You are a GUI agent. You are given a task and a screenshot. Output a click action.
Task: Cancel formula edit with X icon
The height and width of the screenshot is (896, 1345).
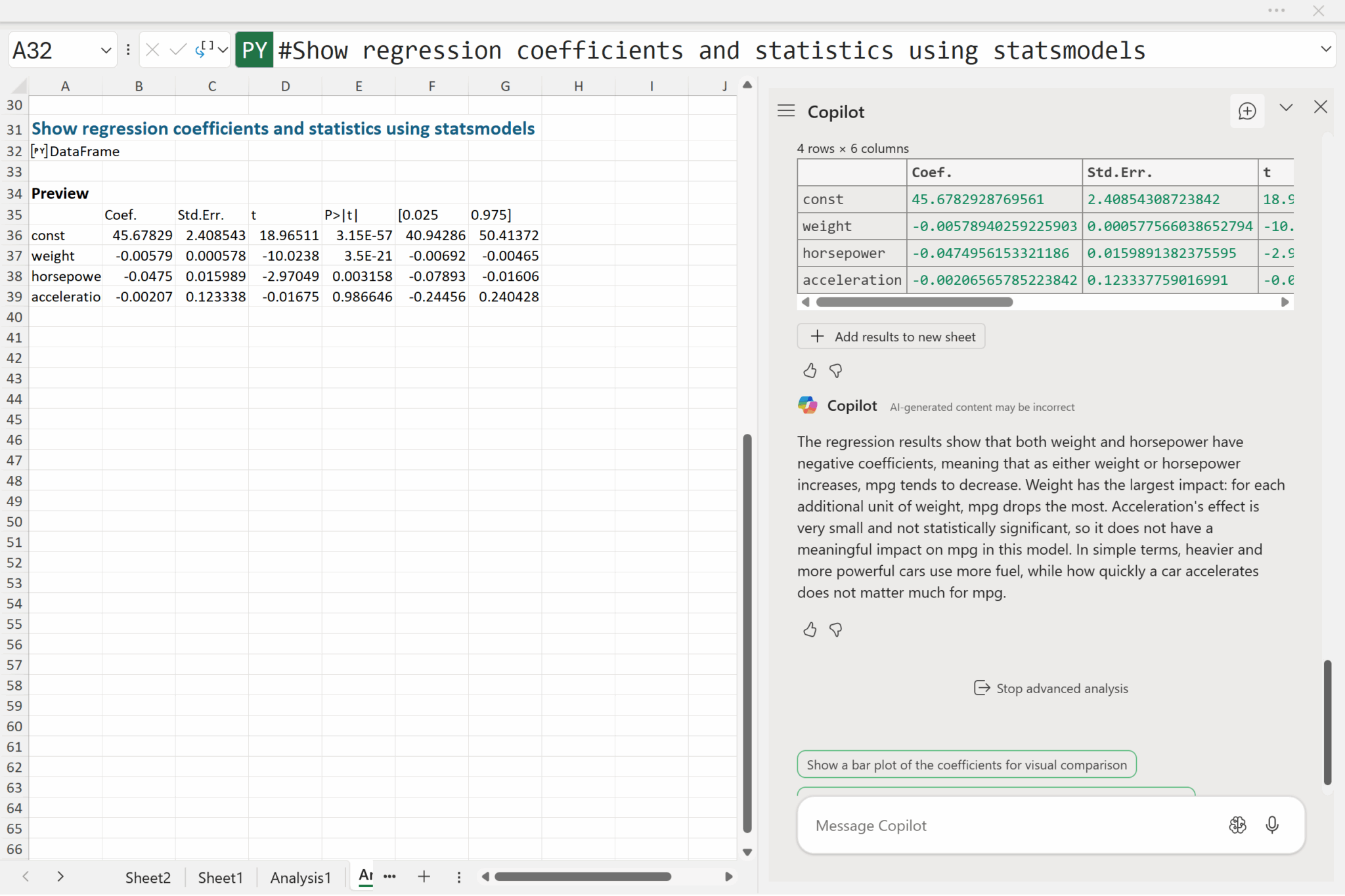click(152, 50)
